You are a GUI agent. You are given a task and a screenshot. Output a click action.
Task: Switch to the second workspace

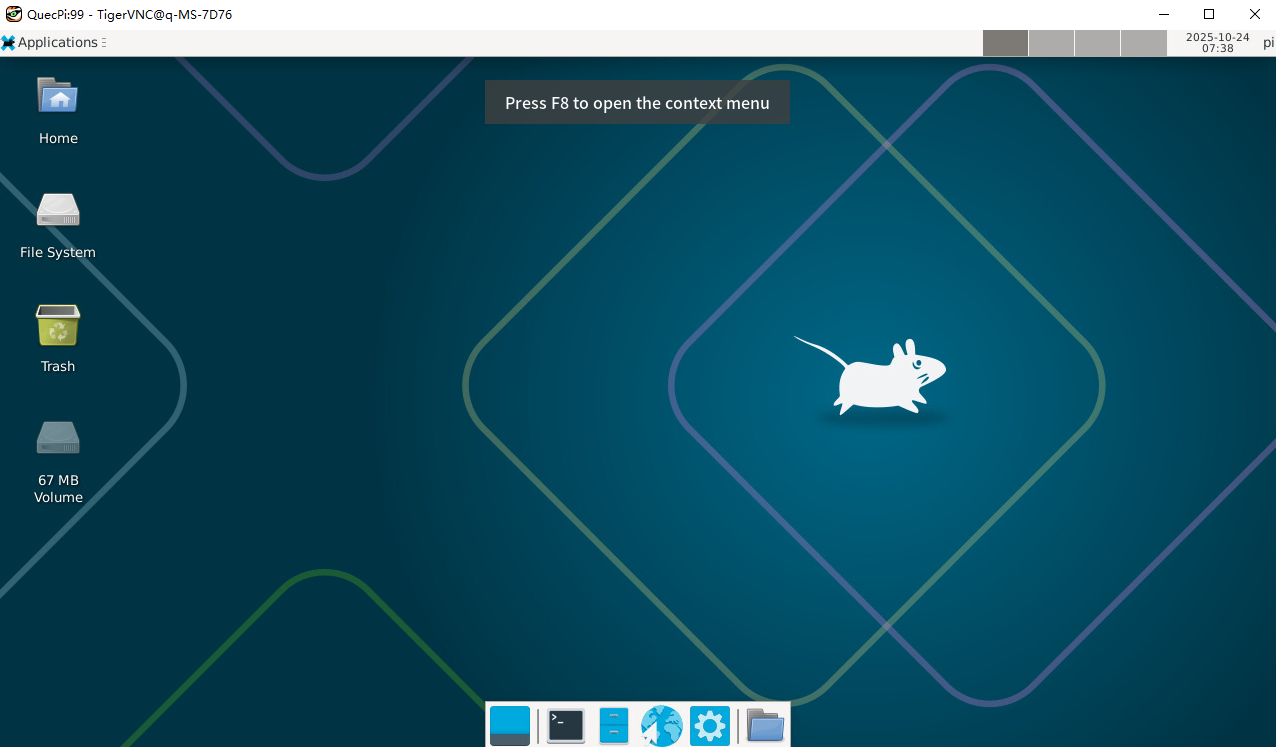pos(1051,43)
